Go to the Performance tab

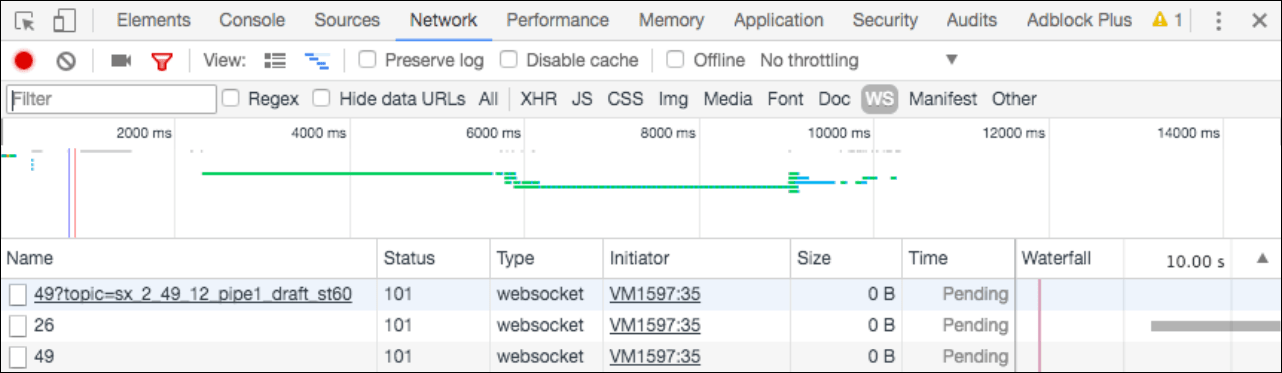(557, 20)
